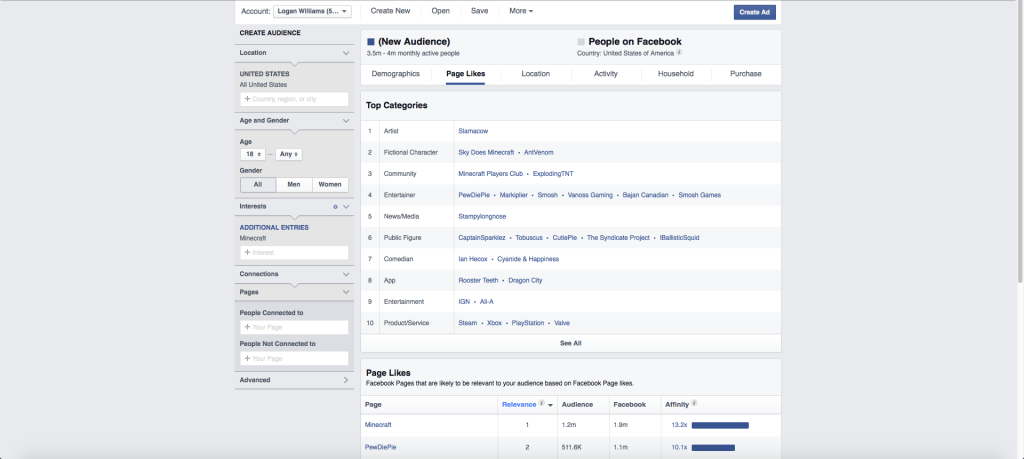Viewport: 1024px width, 459px height.
Task: Open the More menu dropdown
Action: tap(521, 11)
